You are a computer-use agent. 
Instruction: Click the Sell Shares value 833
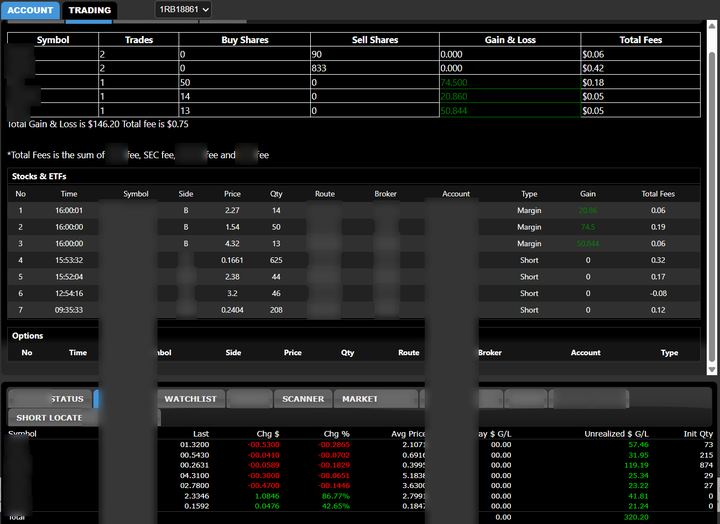[x=319, y=68]
